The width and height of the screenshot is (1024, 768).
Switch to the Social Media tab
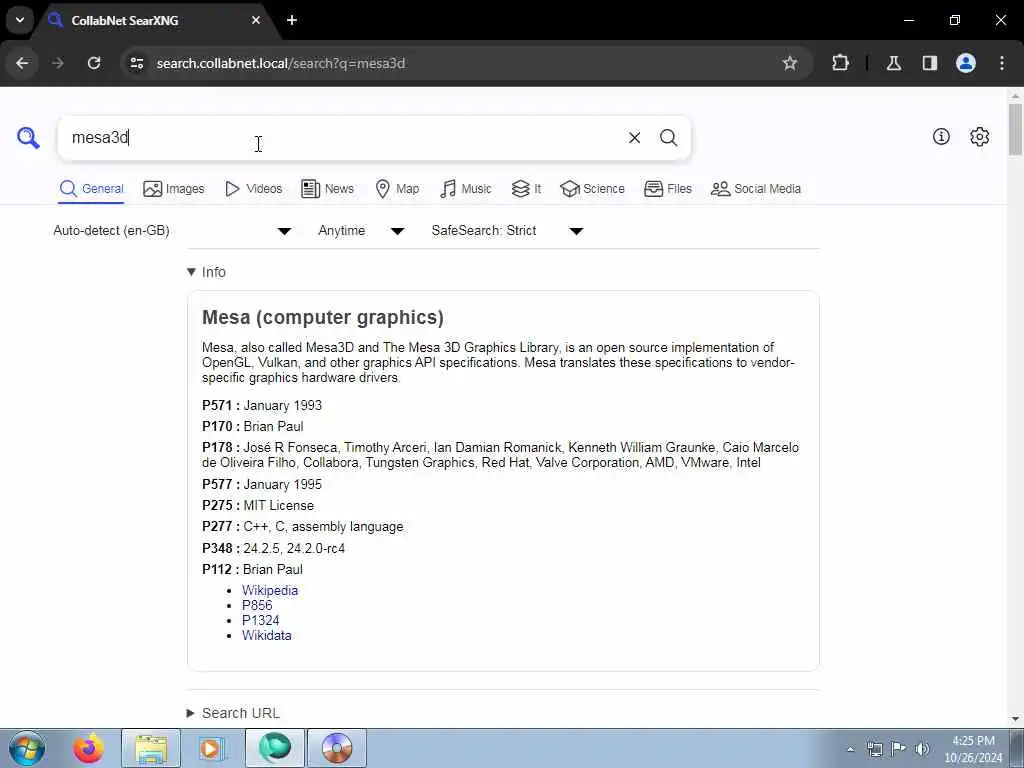point(756,189)
